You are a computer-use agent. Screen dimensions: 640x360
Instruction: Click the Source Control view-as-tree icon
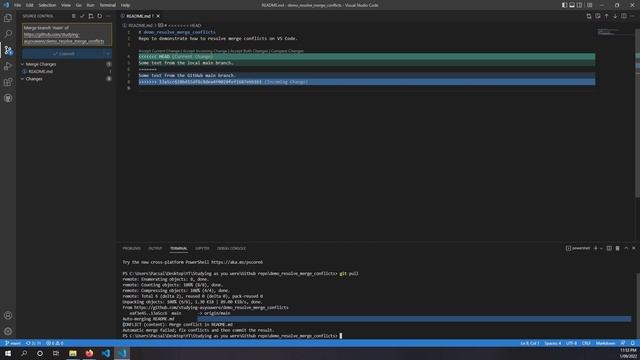coord(73,16)
